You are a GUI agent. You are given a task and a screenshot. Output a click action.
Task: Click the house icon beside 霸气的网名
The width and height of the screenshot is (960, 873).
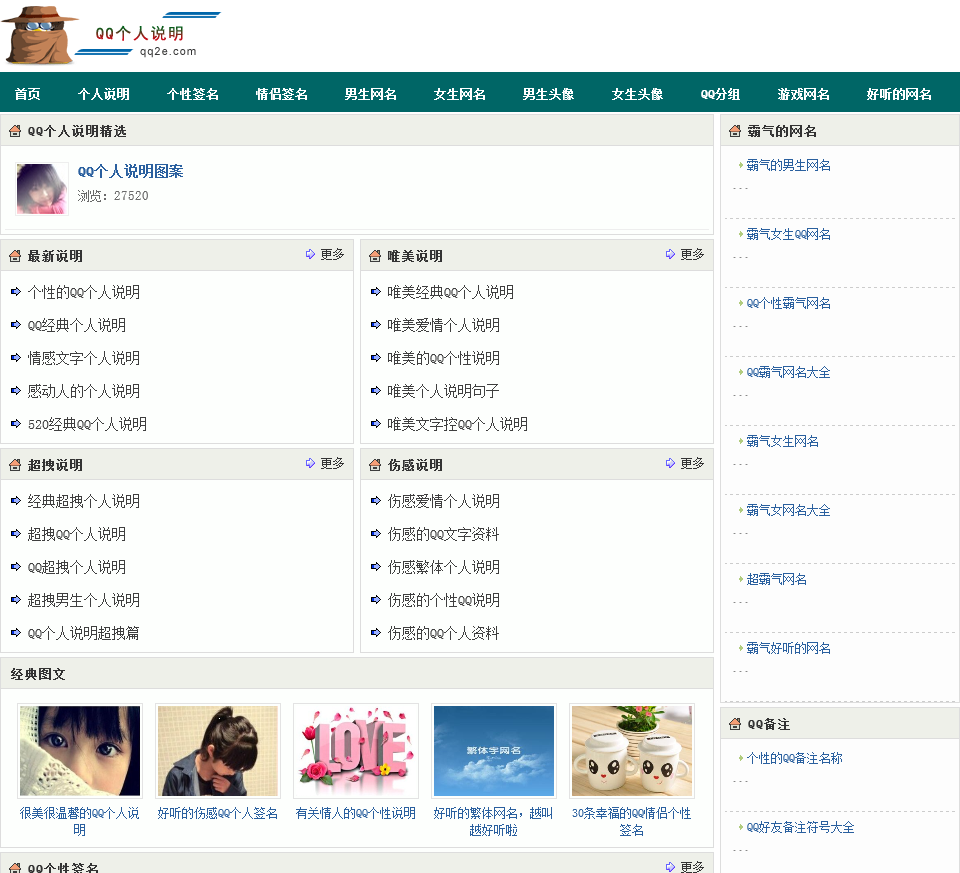pos(735,131)
